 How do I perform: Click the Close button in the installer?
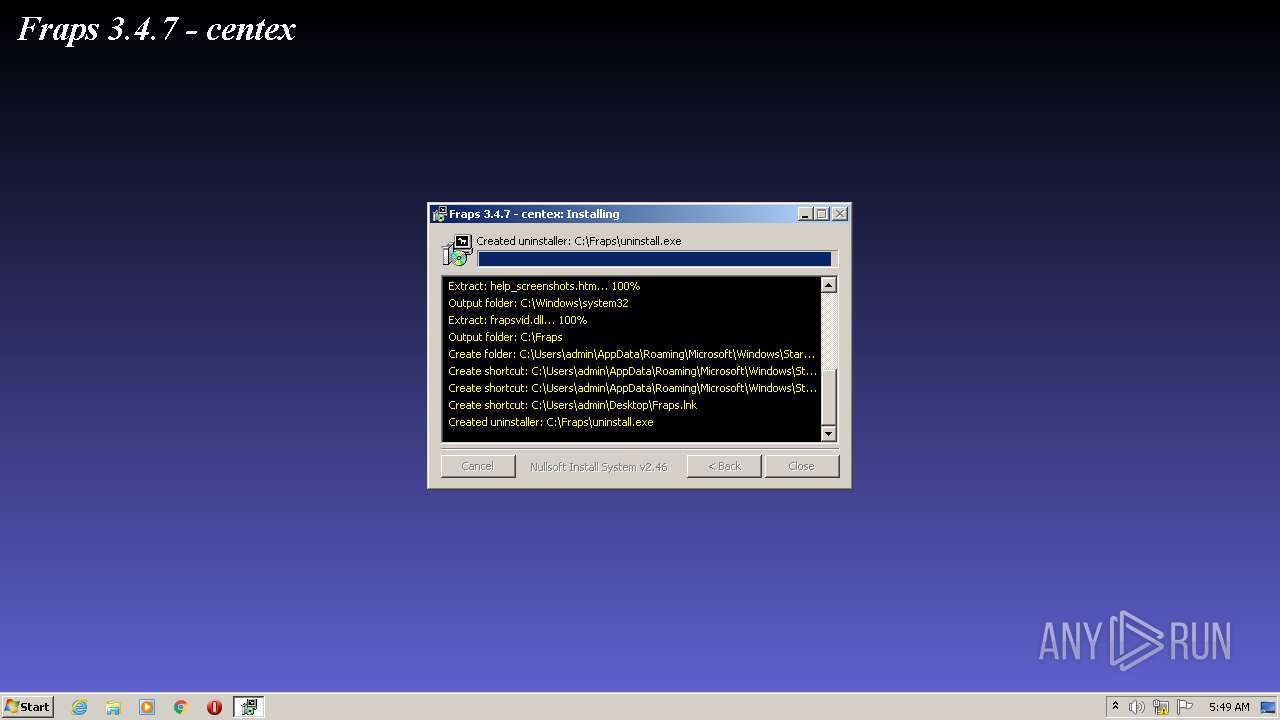[802, 466]
